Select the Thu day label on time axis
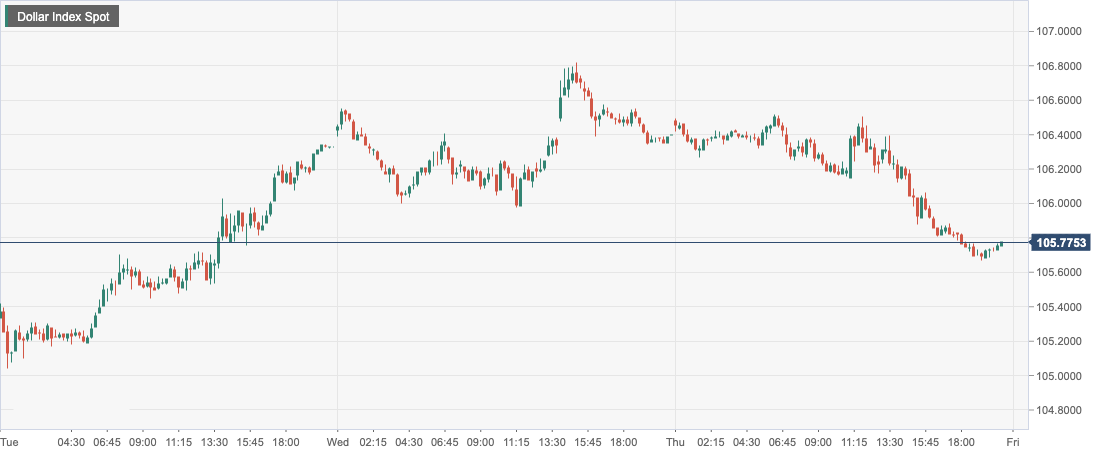 (675, 442)
